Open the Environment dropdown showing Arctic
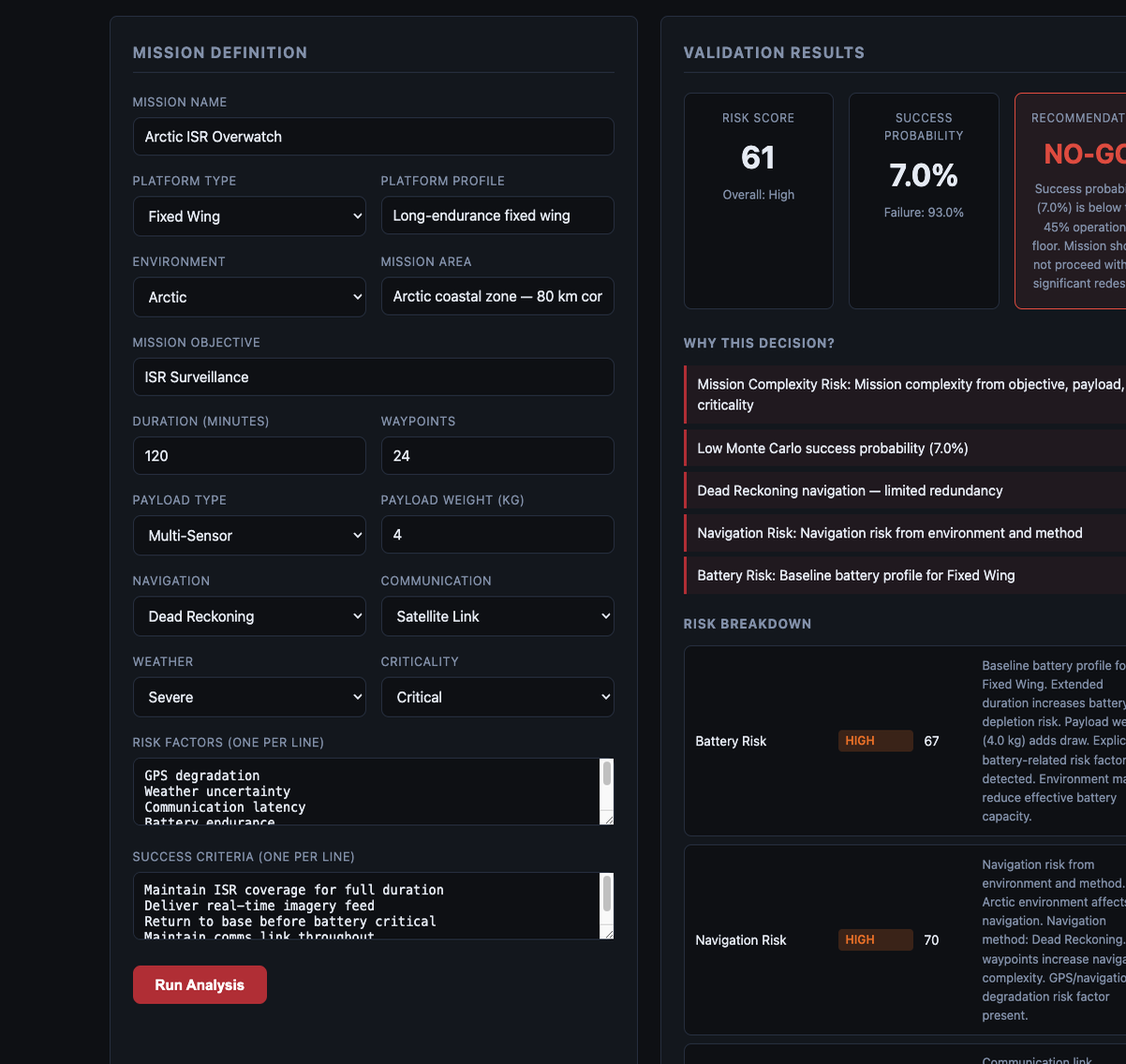The width and height of the screenshot is (1126, 1064). click(249, 297)
